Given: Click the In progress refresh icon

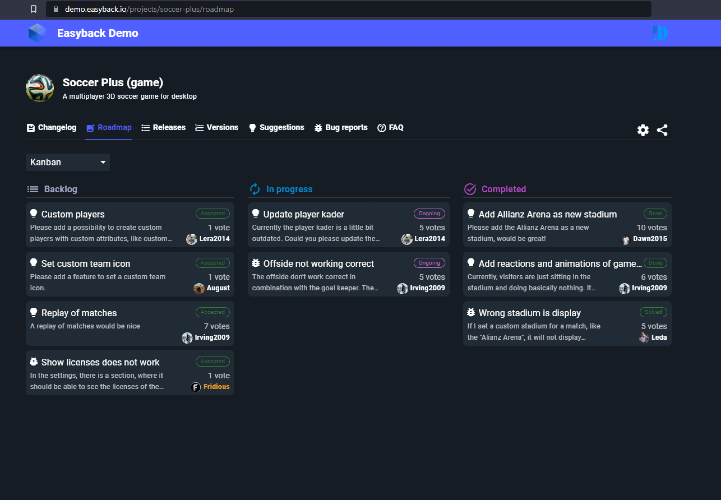Looking at the screenshot, I should [255, 189].
